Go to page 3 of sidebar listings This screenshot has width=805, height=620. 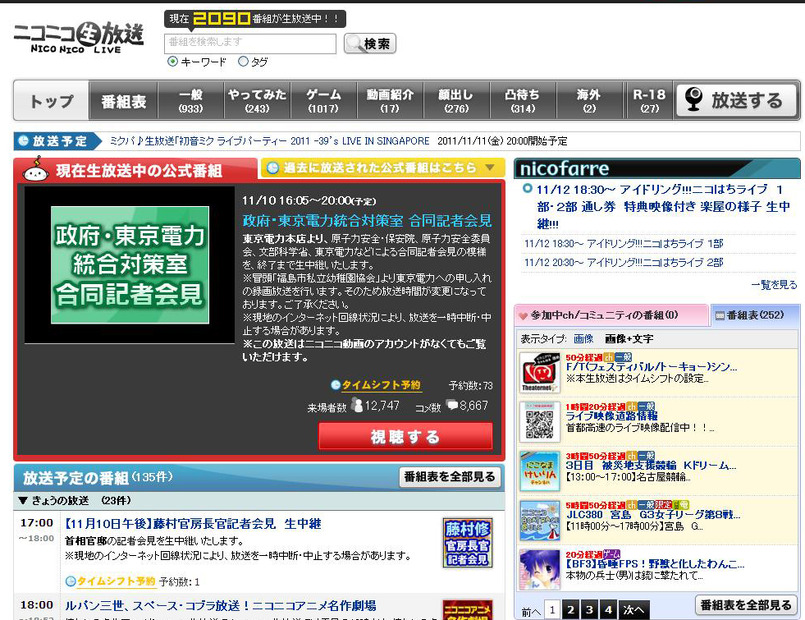pos(589,610)
